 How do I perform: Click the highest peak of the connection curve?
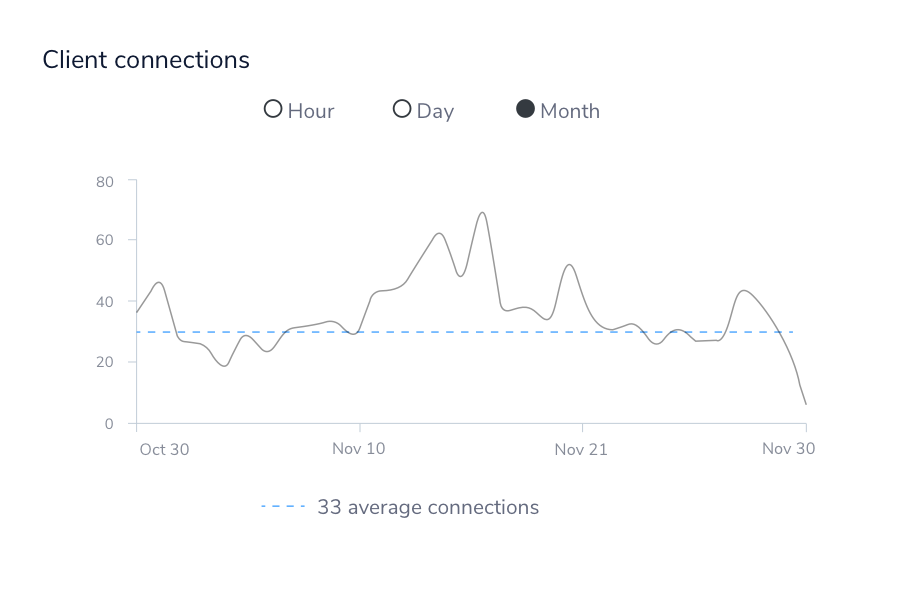pyautogui.click(x=481, y=213)
